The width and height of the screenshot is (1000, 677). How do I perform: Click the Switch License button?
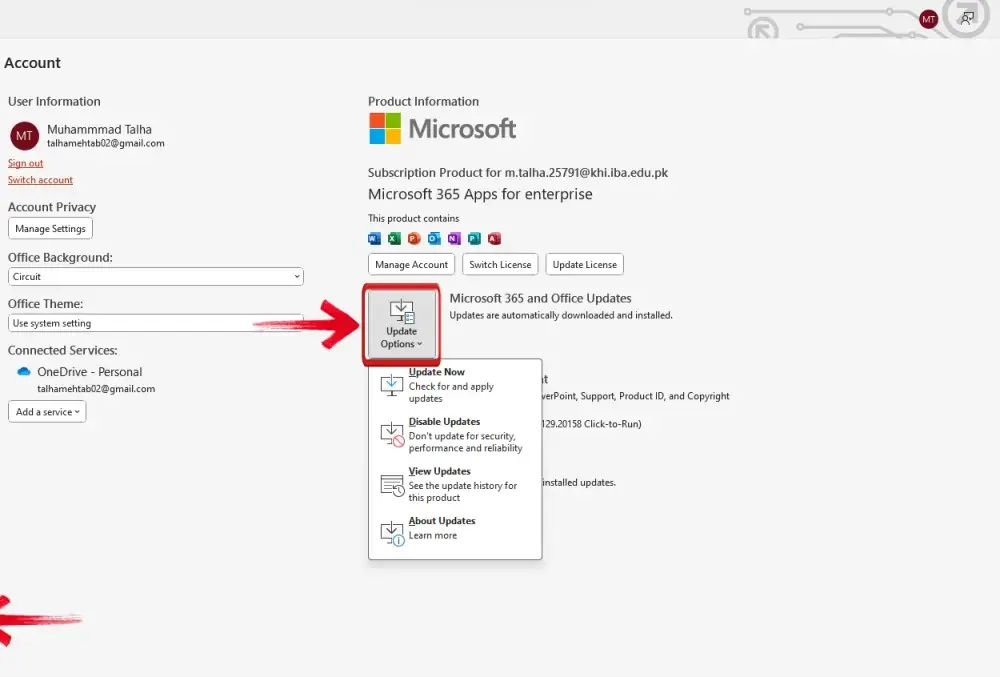[500, 265]
